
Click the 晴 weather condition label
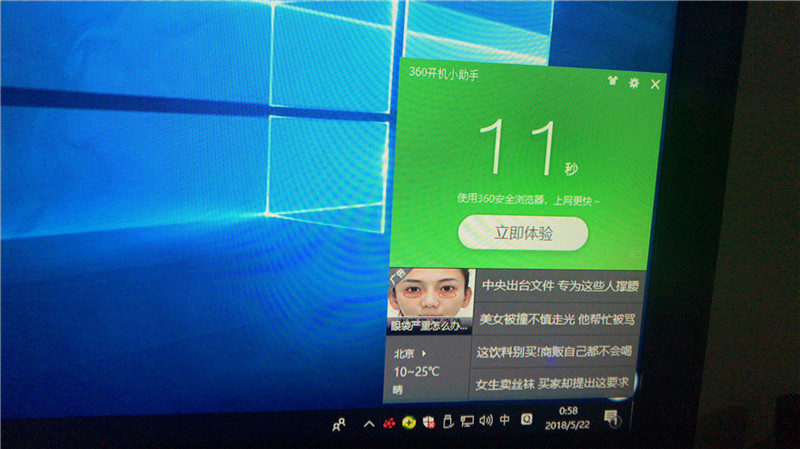(x=398, y=390)
